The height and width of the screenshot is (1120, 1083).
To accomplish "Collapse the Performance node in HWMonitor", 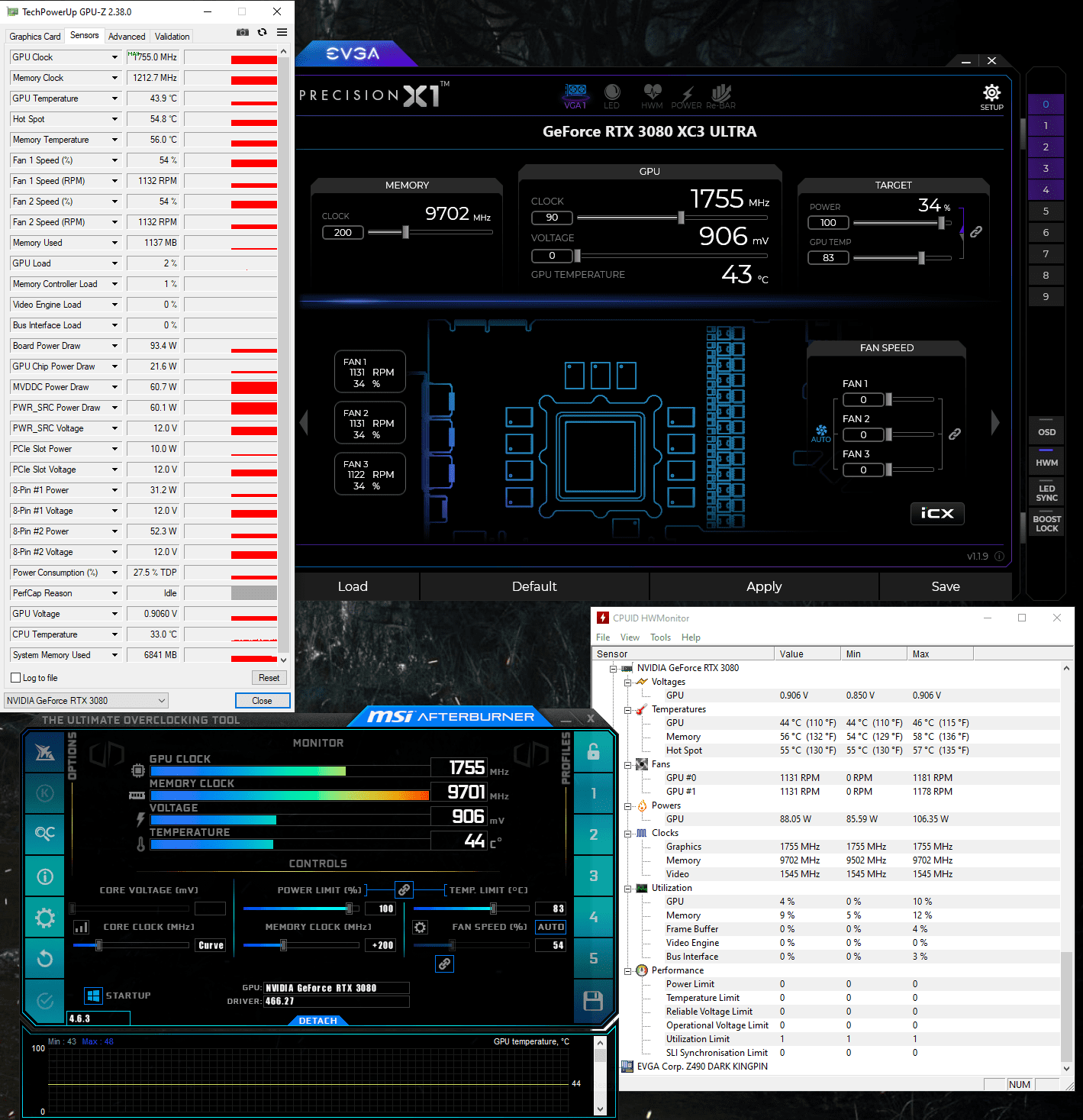I will point(627,970).
